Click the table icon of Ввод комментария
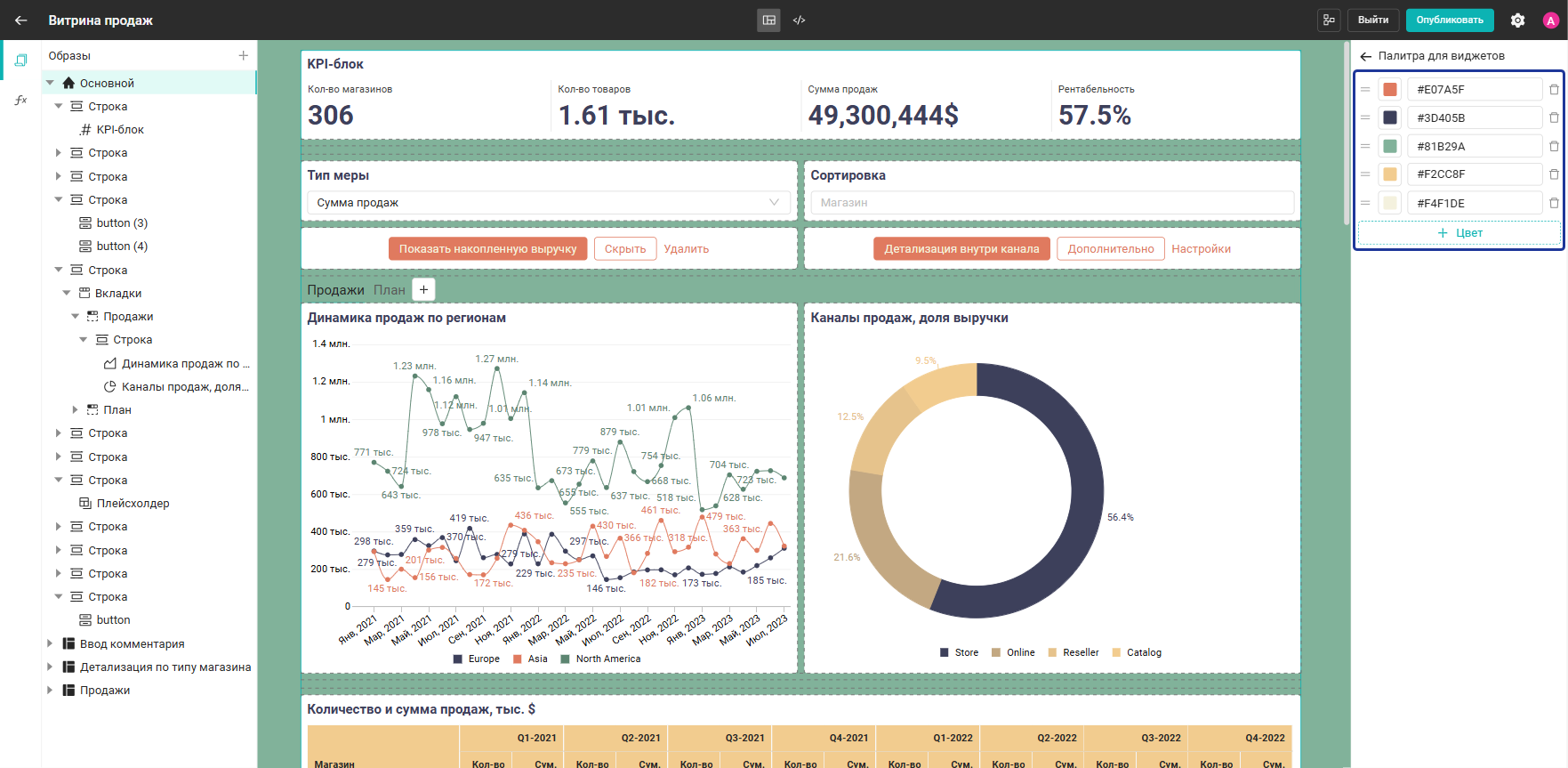 coord(68,643)
